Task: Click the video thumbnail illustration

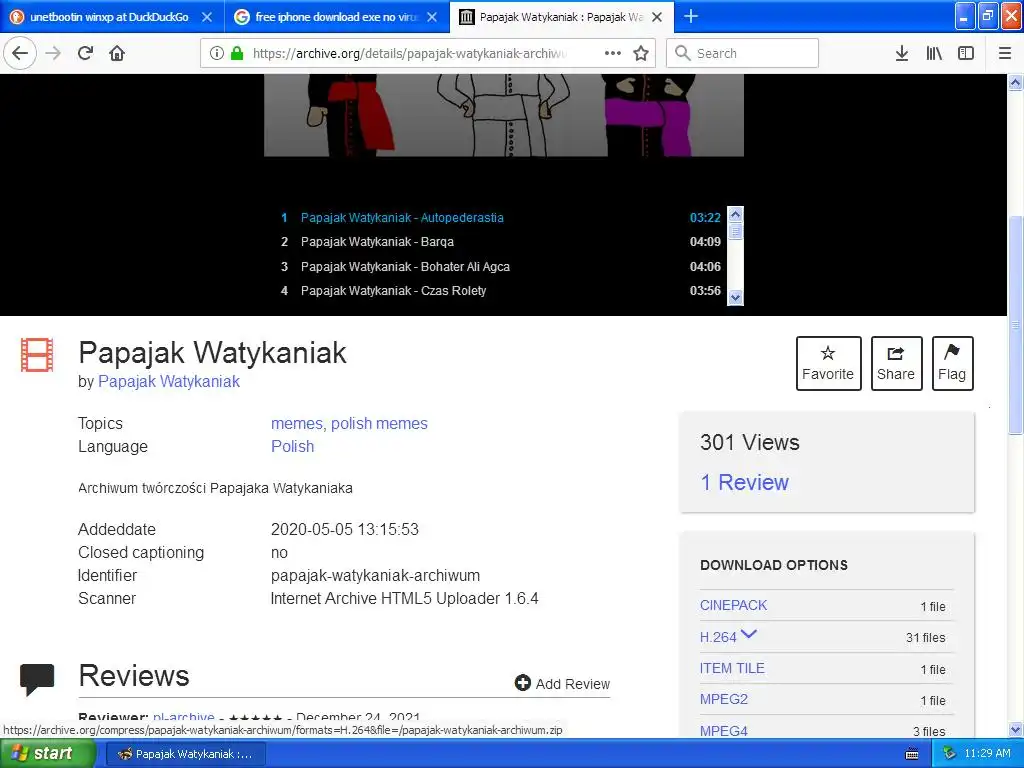Action: [504, 115]
